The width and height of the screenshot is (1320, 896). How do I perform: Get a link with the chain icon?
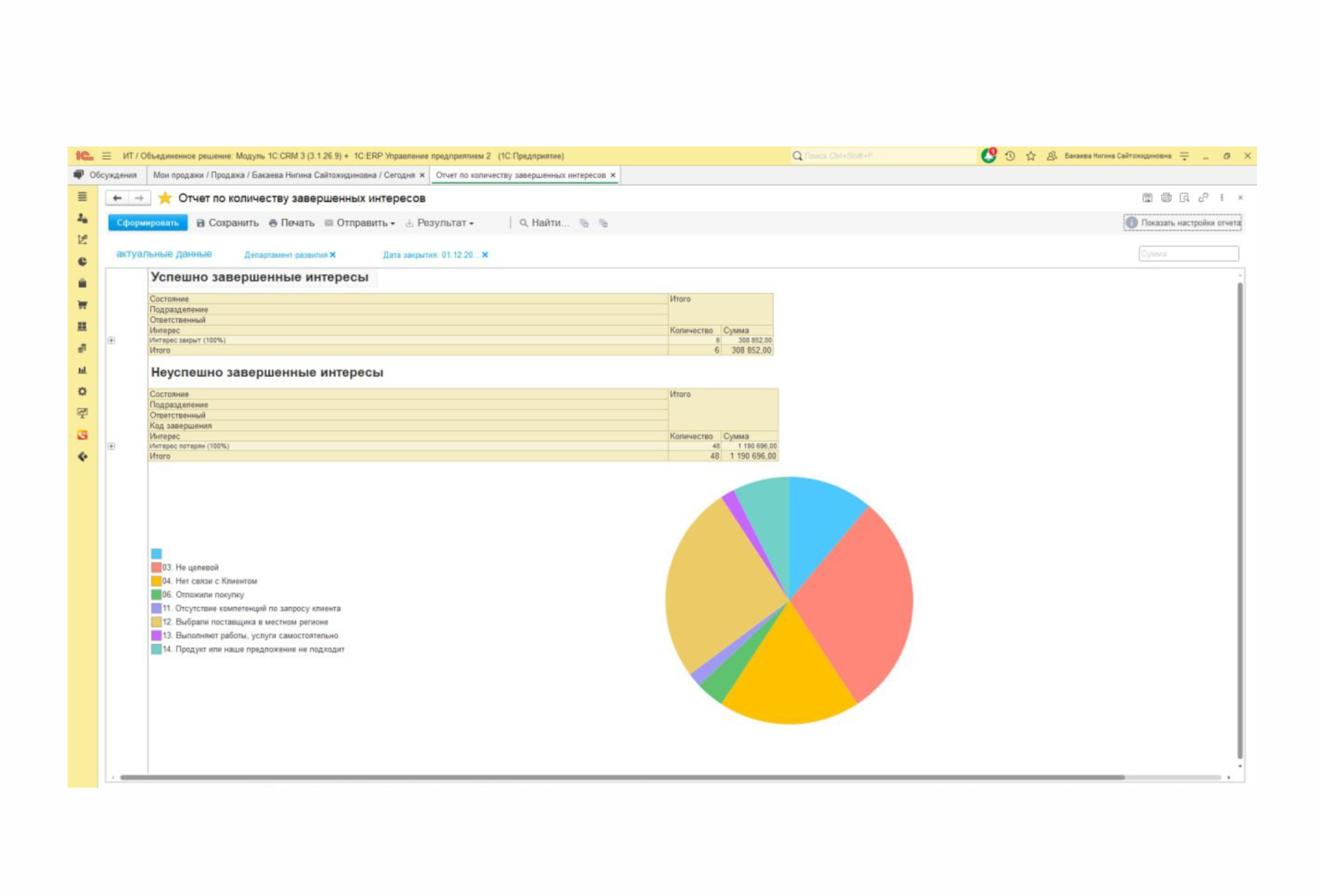[x=1203, y=198]
